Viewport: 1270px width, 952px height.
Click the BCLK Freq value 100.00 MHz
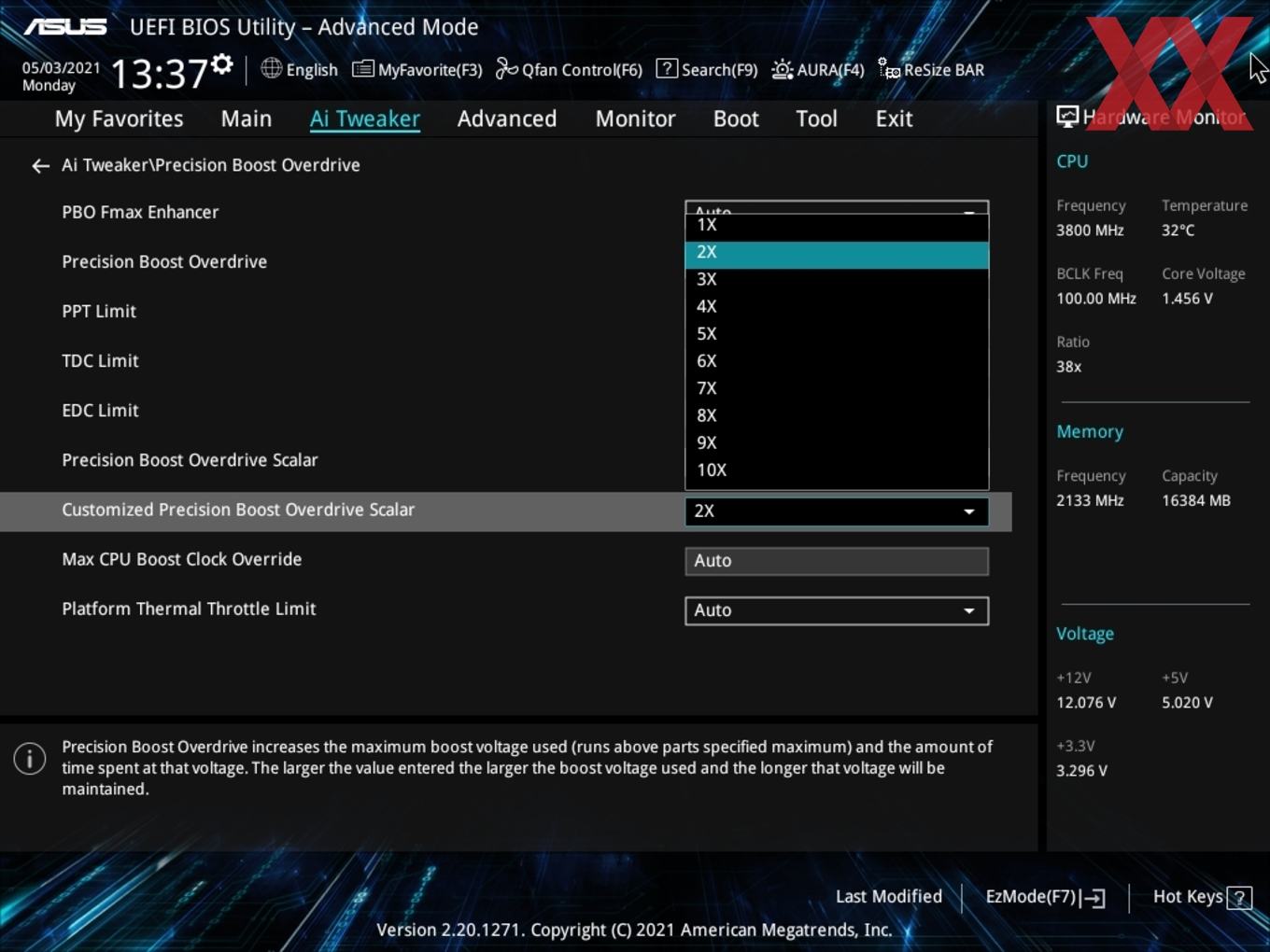point(1096,299)
